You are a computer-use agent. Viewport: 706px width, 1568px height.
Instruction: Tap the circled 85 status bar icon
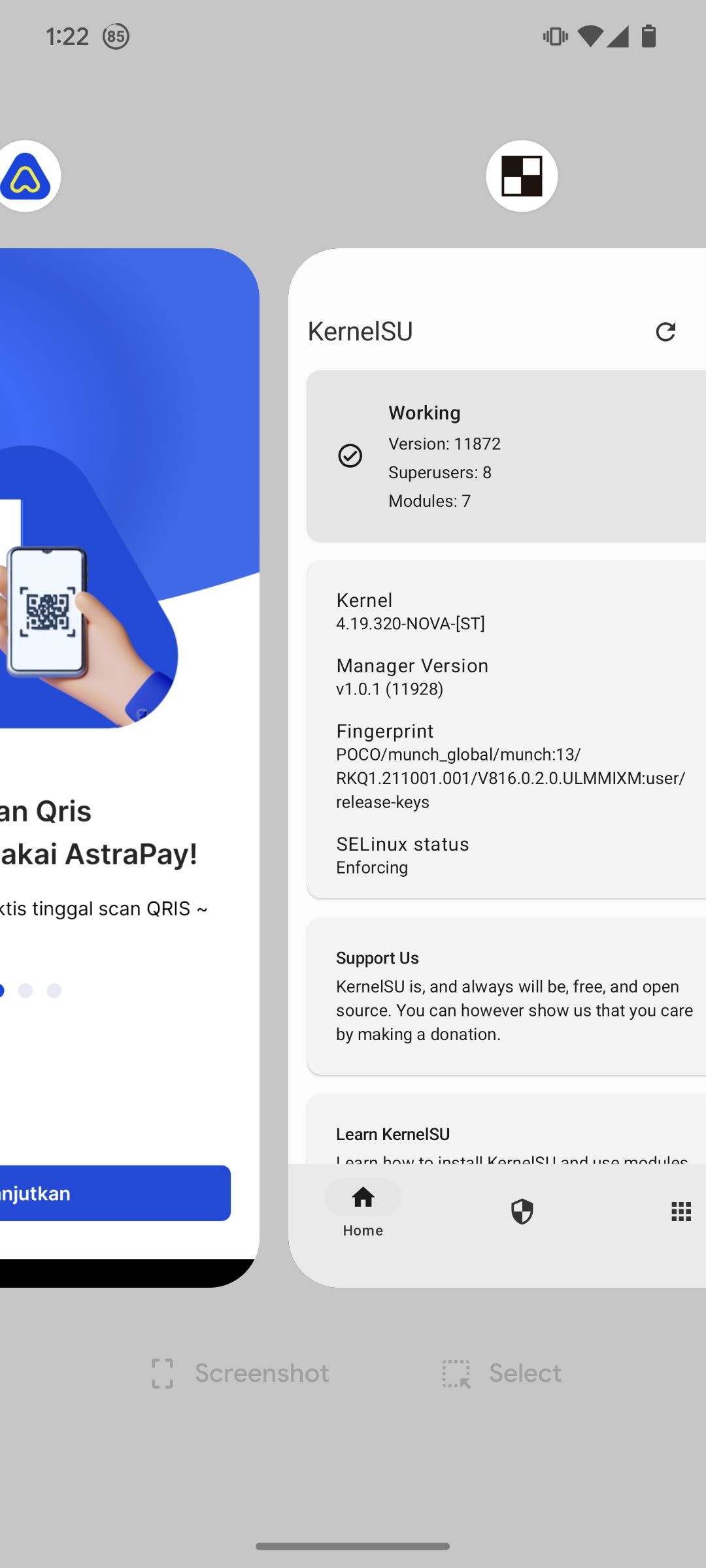tap(116, 36)
